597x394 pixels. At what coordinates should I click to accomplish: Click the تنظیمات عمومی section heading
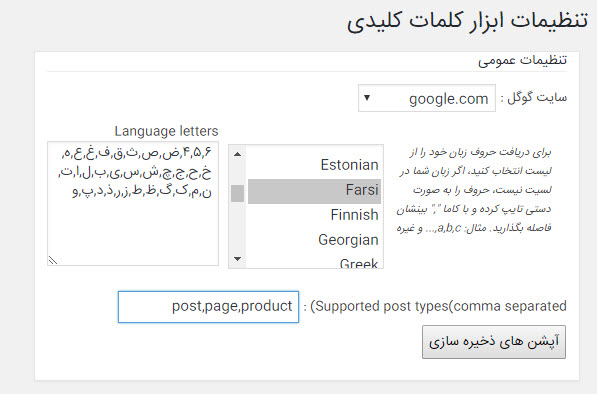coord(522,60)
